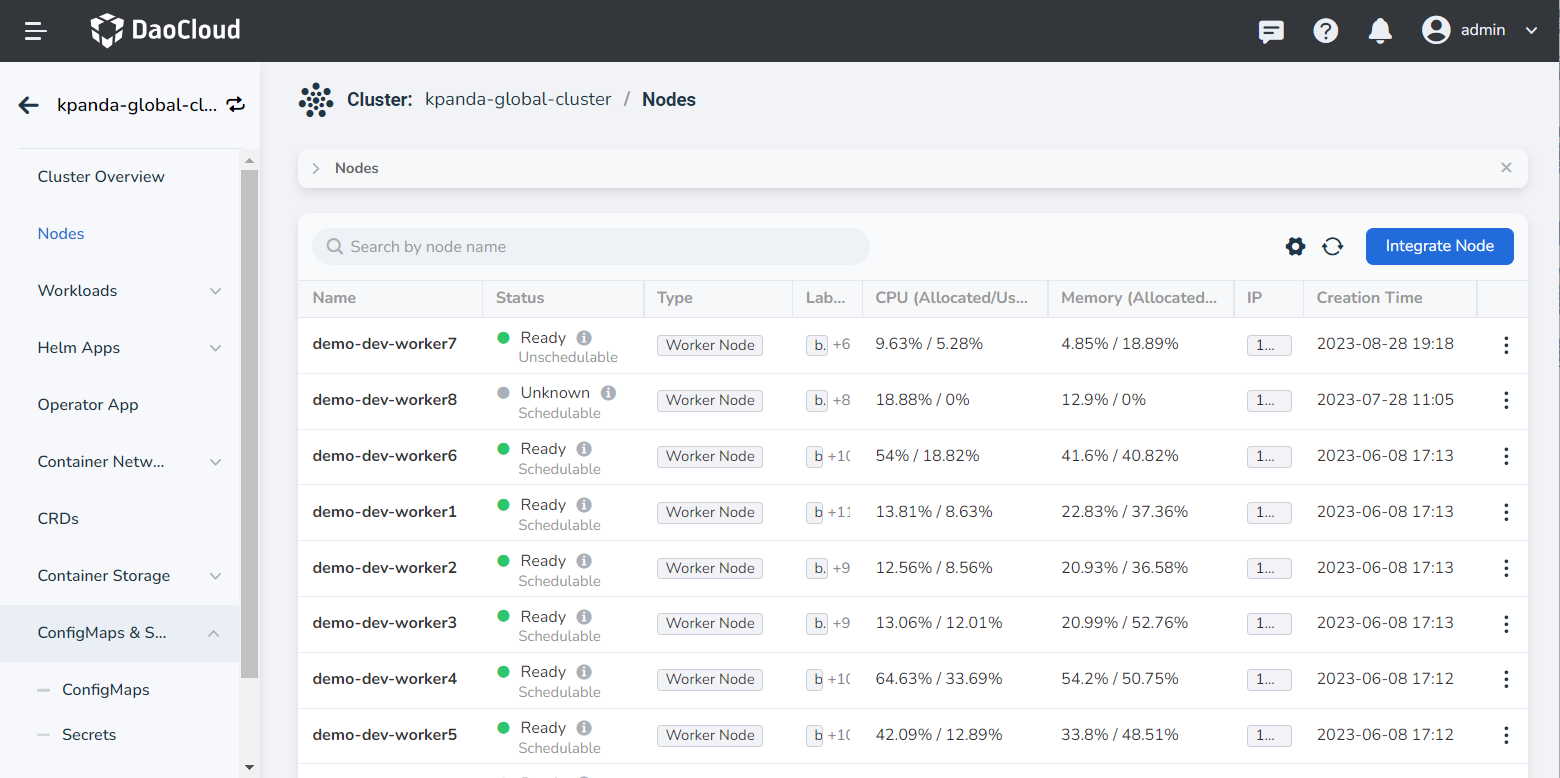Open the table settings gear icon
The height and width of the screenshot is (778, 1560).
1295,246
